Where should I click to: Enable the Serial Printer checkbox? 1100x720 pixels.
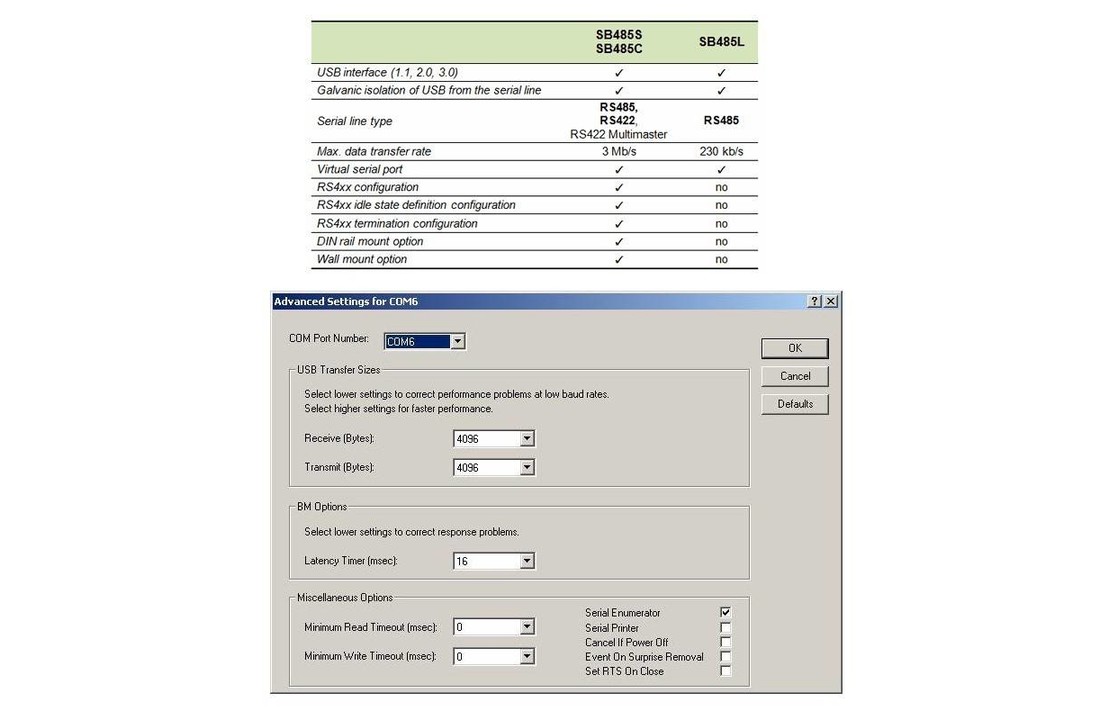click(x=725, y=627)
